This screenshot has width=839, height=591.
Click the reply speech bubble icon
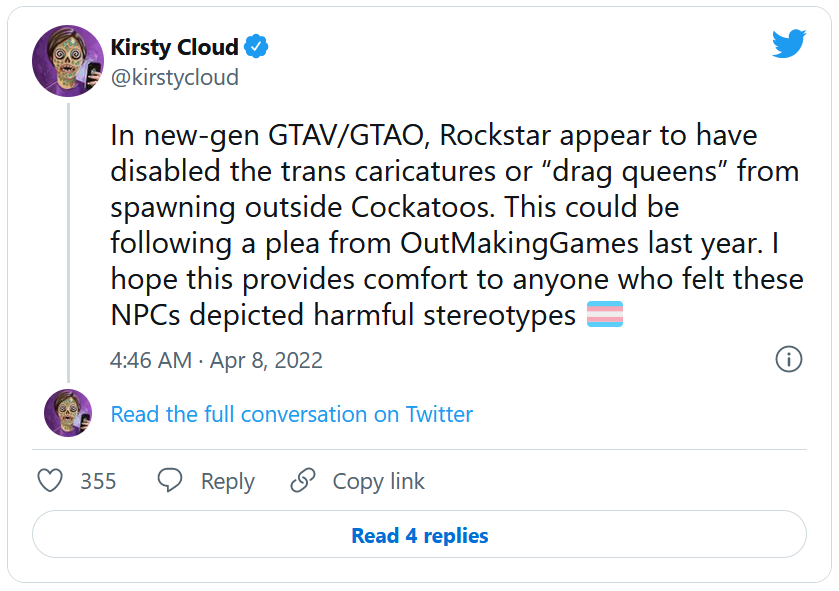(170, 481)
